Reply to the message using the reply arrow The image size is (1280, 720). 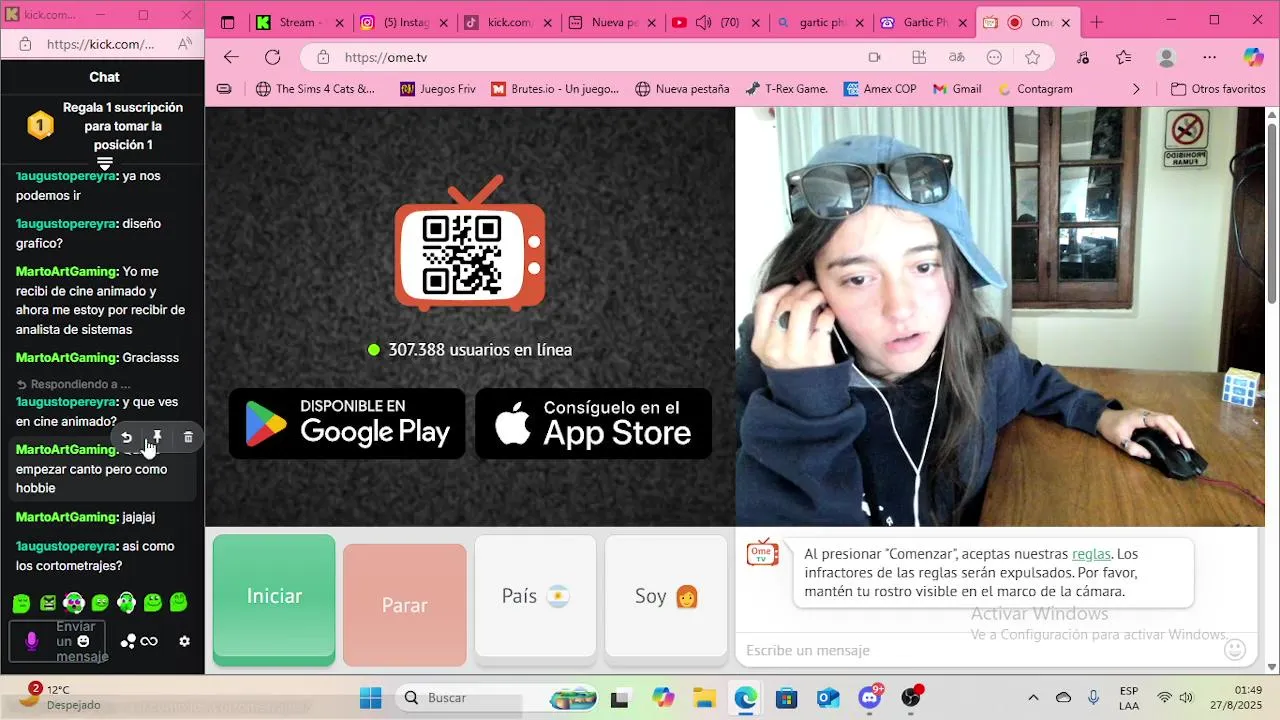point(126,437)
